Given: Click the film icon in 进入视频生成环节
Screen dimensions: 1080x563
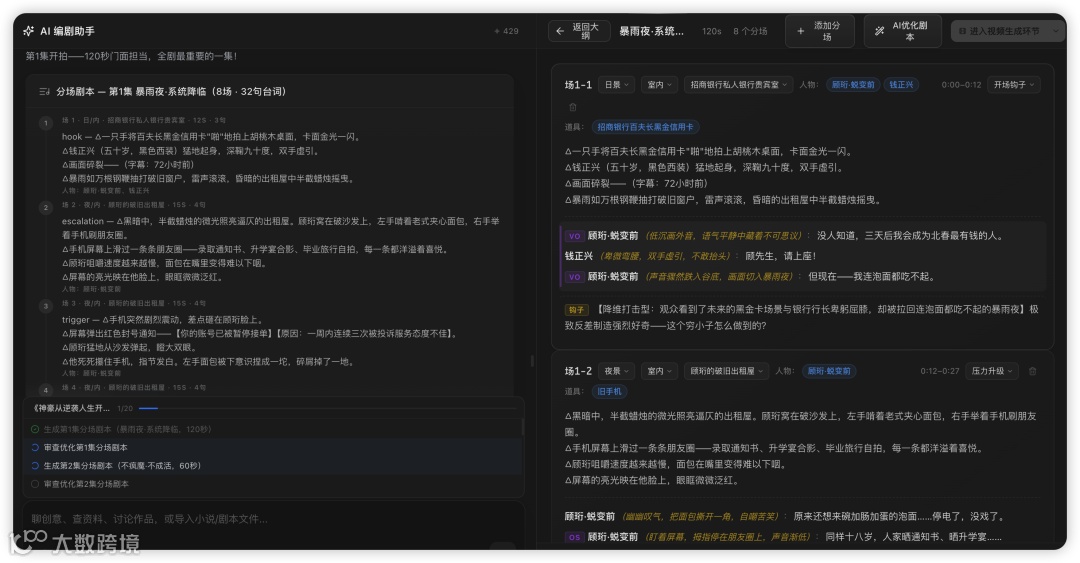Looking at the screenshot, I should [x=962, y=31].
